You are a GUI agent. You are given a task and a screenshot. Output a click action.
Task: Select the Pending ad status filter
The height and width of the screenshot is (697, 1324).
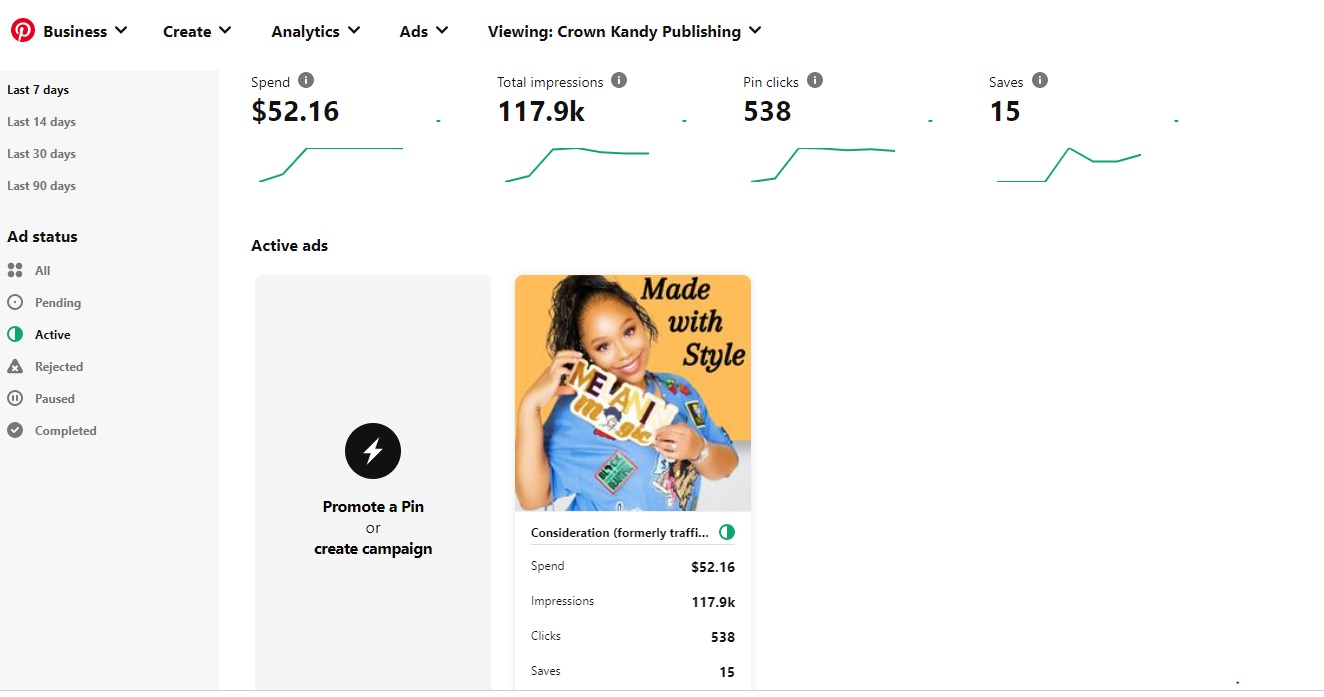(57, 303)
